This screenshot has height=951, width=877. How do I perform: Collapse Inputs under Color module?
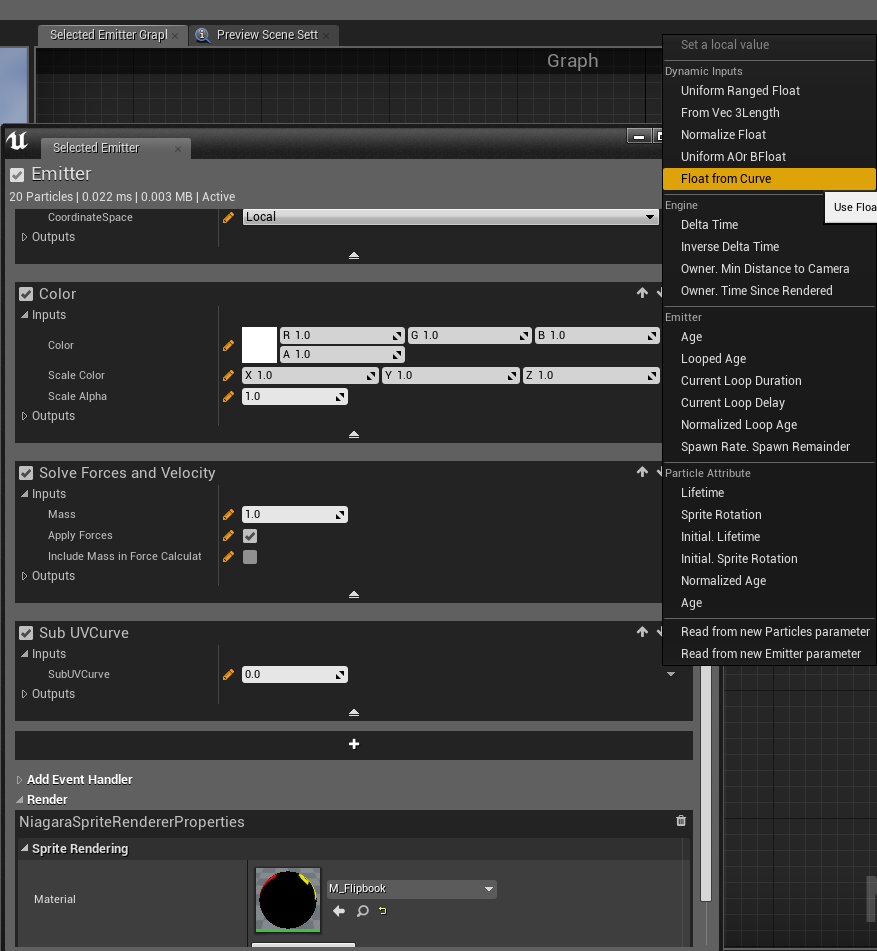(24, 315)
